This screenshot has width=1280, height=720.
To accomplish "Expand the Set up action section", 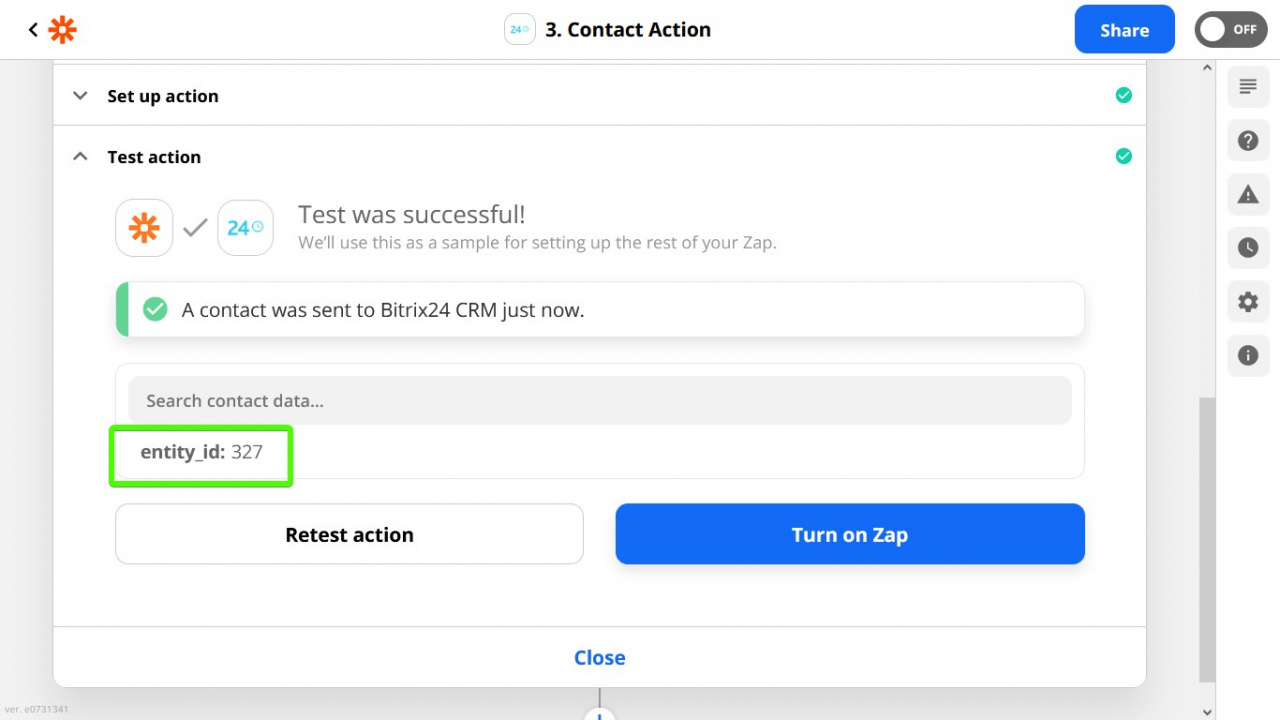I will click(x=600, y=96).
